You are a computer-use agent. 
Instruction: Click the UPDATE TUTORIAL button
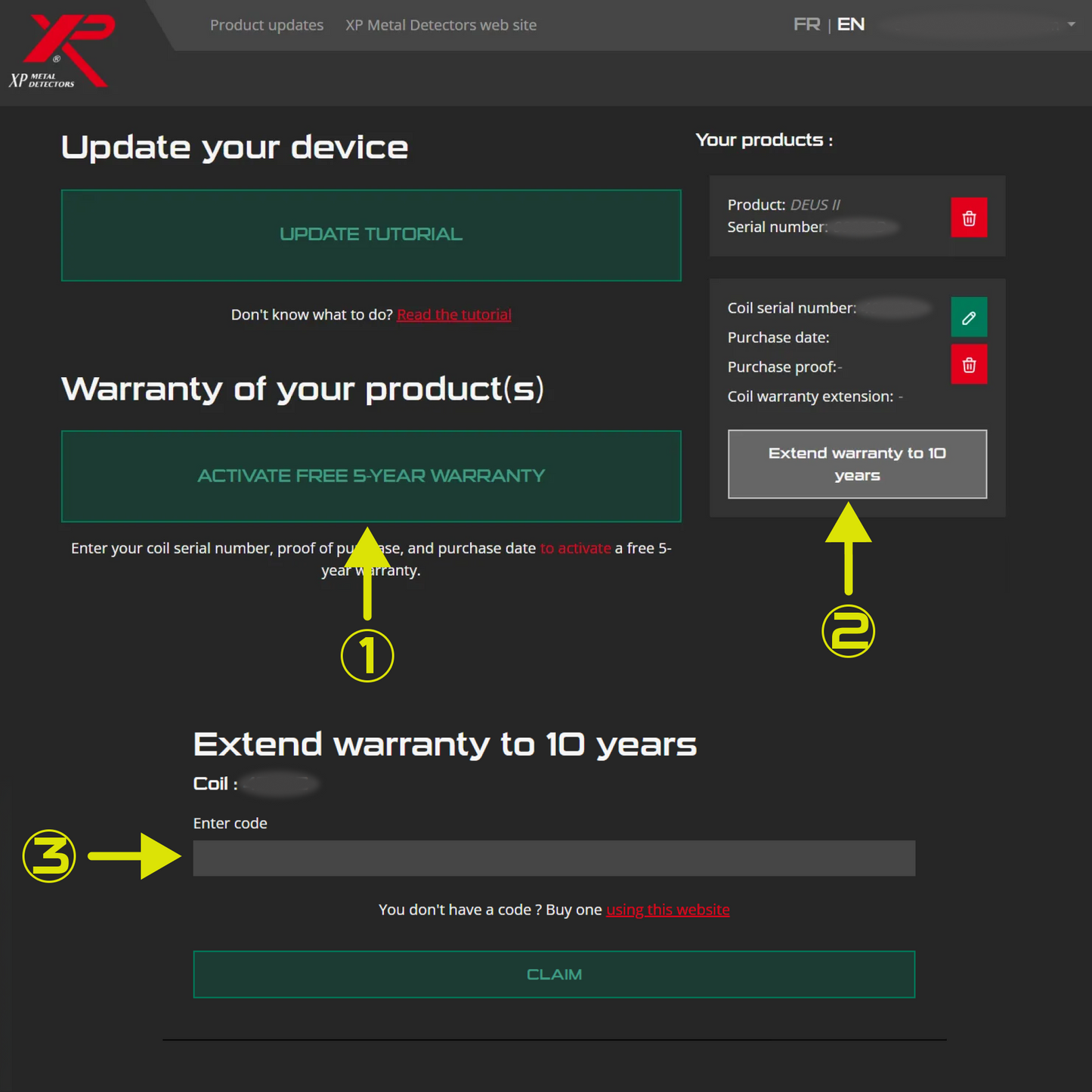(370, 234)
